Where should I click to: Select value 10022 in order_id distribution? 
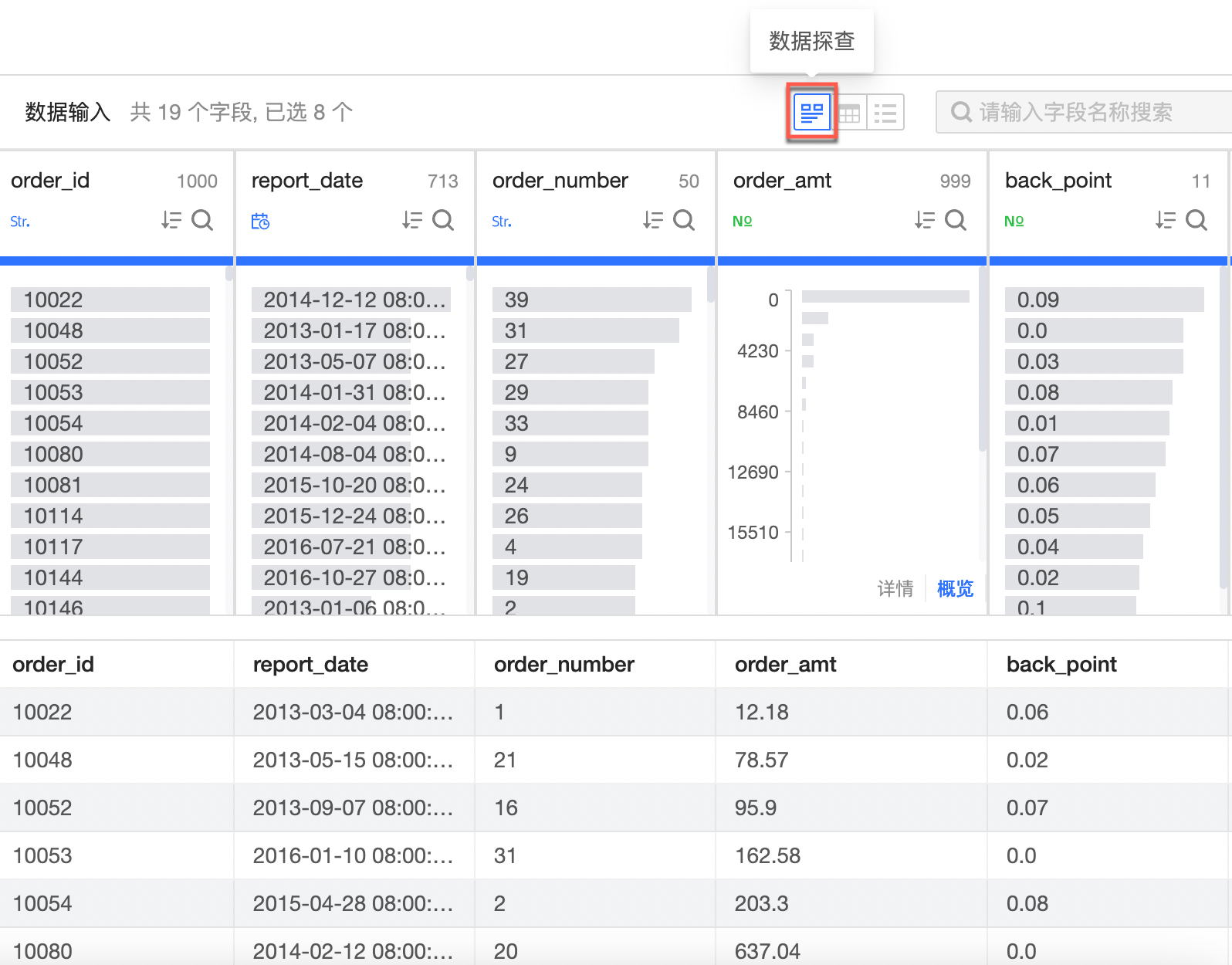(x=110, y=300)
